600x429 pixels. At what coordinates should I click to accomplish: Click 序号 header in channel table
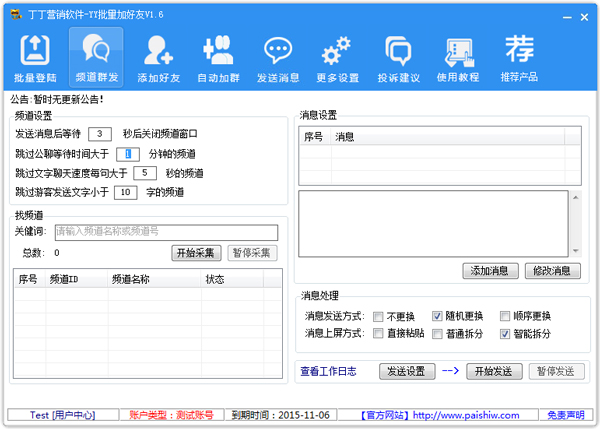30,279
